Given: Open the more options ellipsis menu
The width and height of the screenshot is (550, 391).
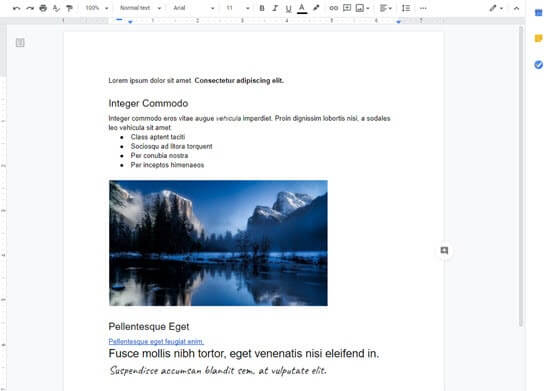Looking at the screenshot, I should [423, 8].
